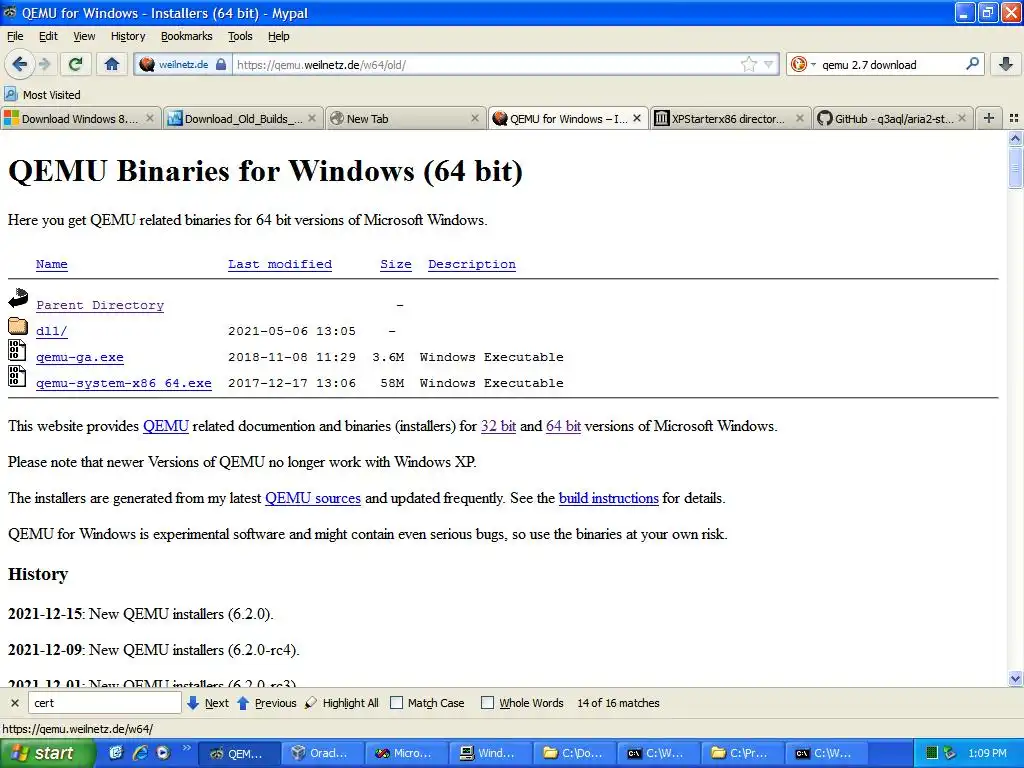Open the Downloads arrow button

tap(1006, 64)
